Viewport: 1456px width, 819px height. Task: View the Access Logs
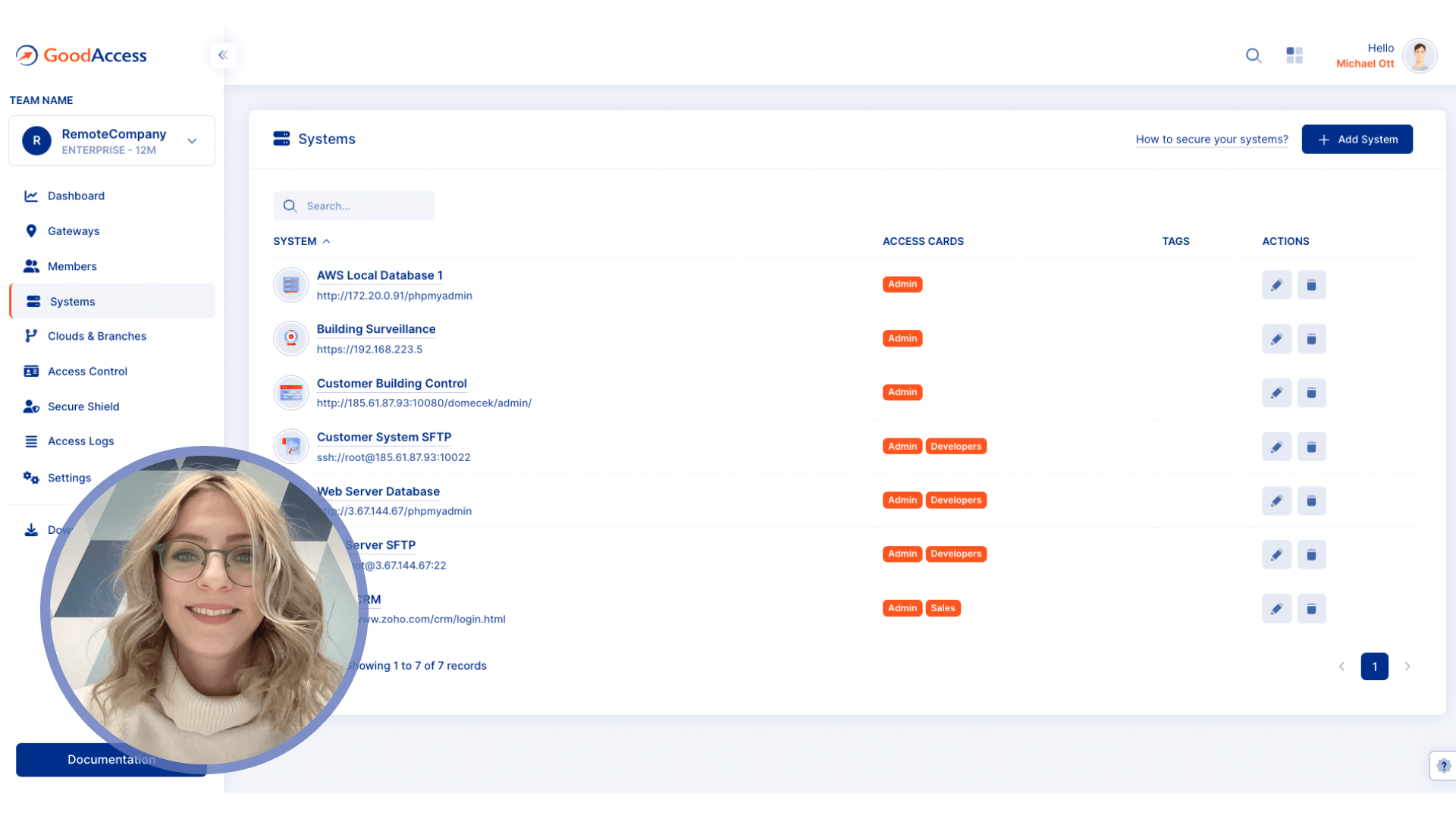pos(81,441)
